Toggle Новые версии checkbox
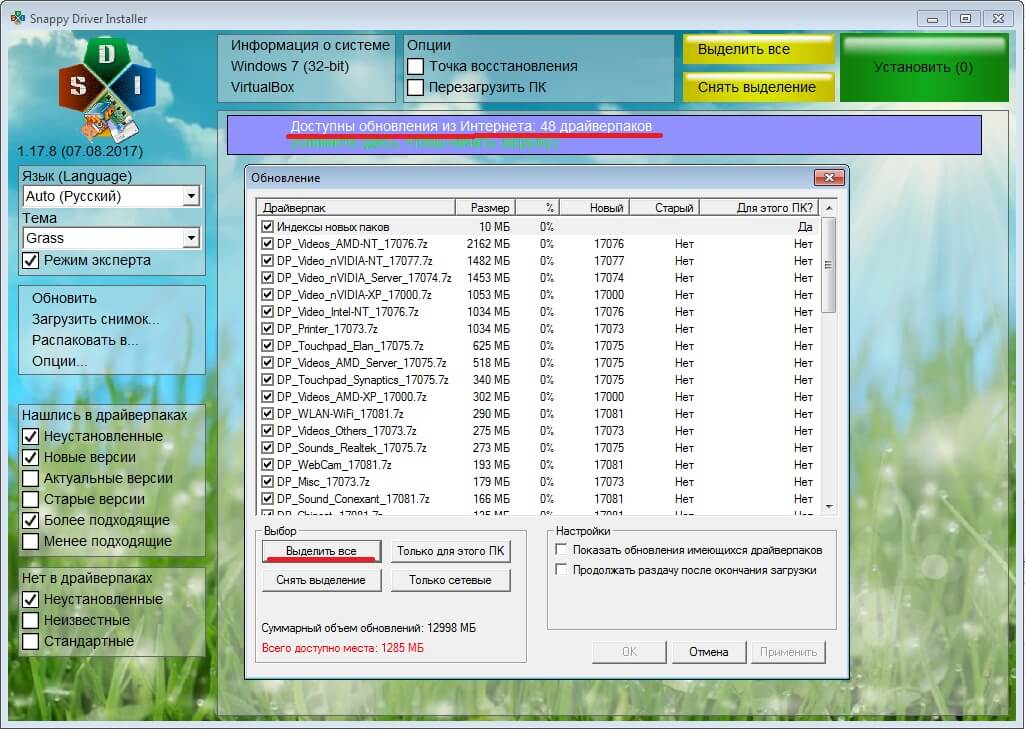 pyautogui.click(x=31, y=457)
